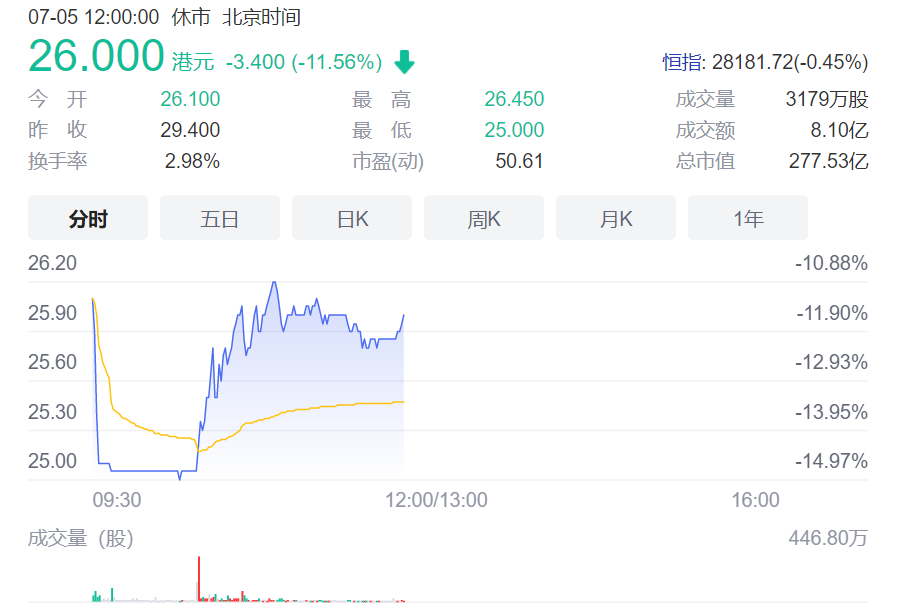Click the -10.88% percent axis label
The width and height of the screenshot is (915, 614).
[832, 263]
